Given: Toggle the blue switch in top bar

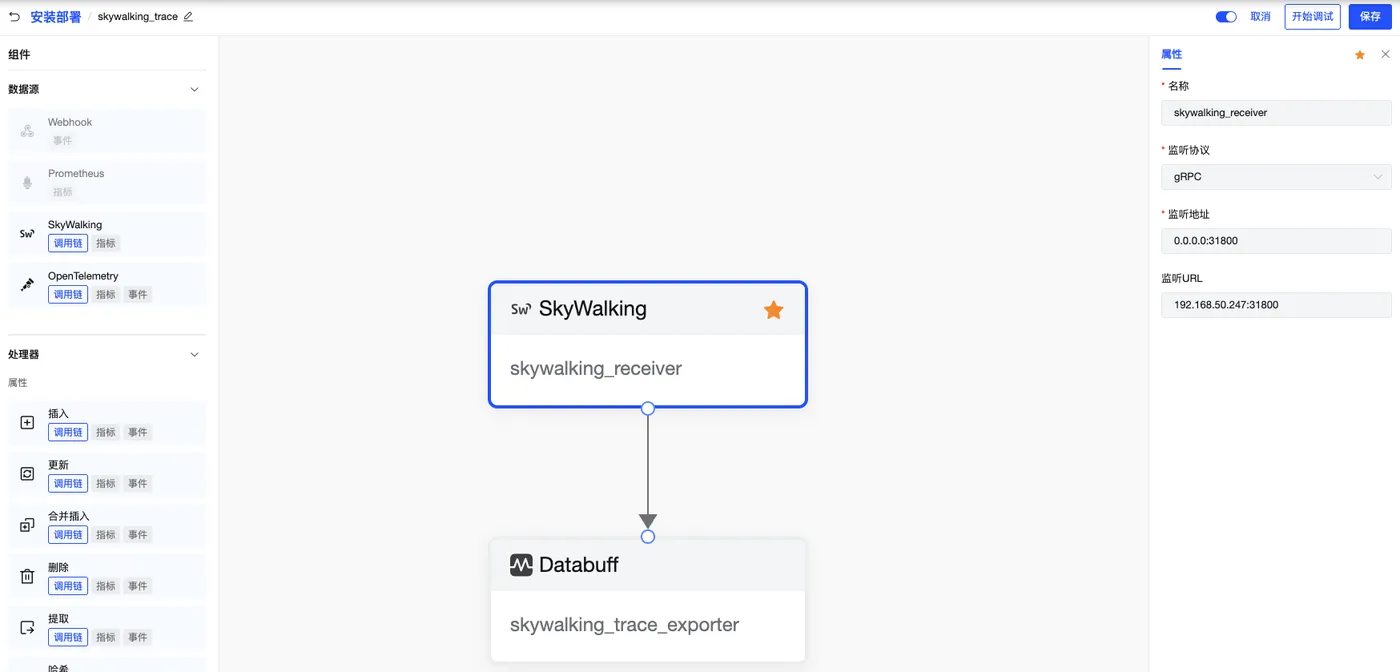Looking at the screenshot, I should (x=1225, y=17).
